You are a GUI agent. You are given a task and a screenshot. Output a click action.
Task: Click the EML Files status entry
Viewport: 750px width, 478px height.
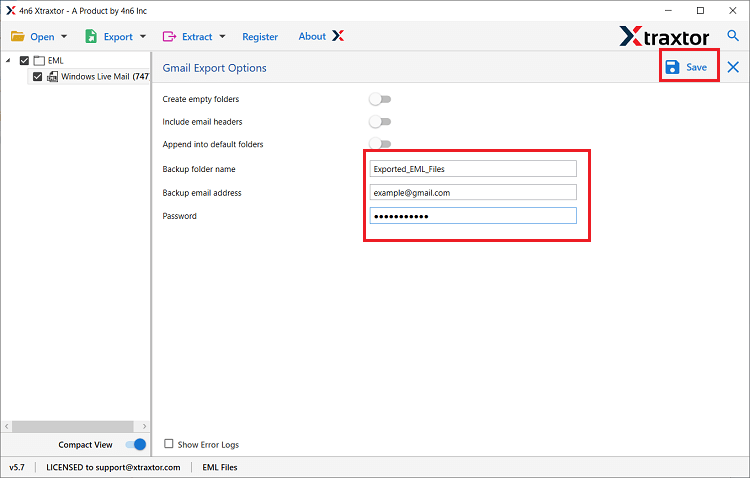(220, 467)
